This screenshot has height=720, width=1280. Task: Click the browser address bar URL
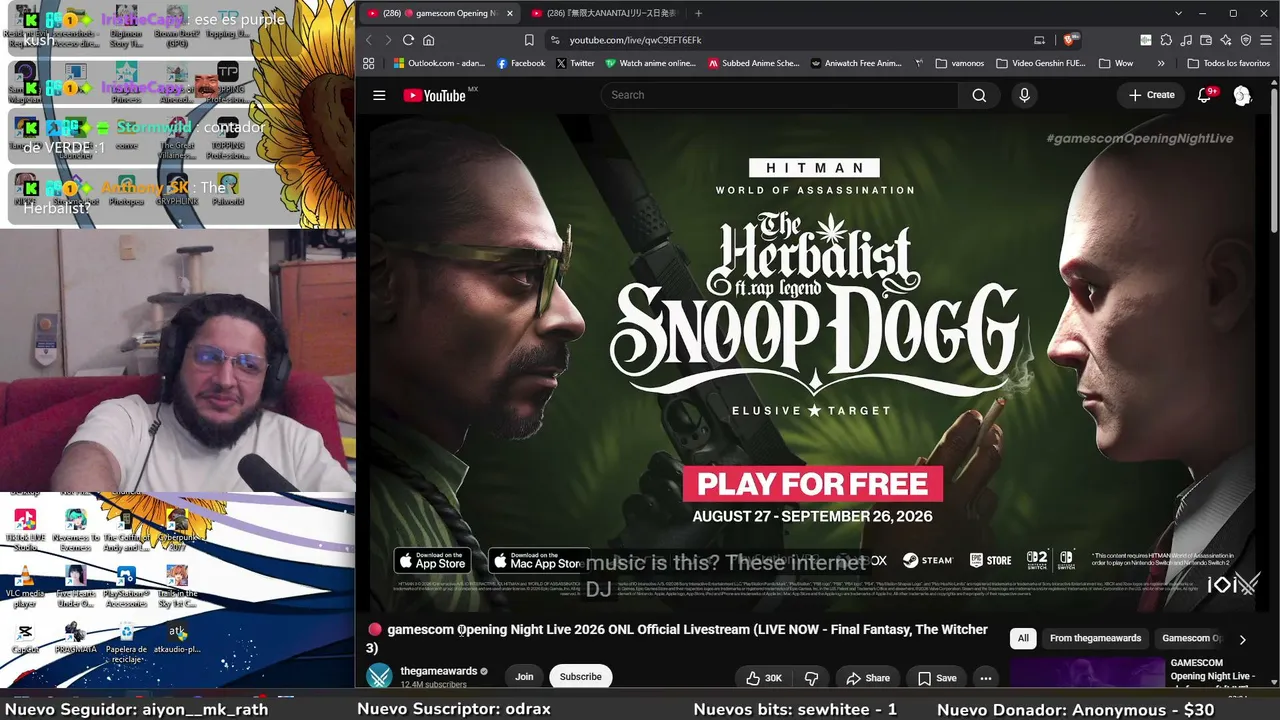click(636, 40)
